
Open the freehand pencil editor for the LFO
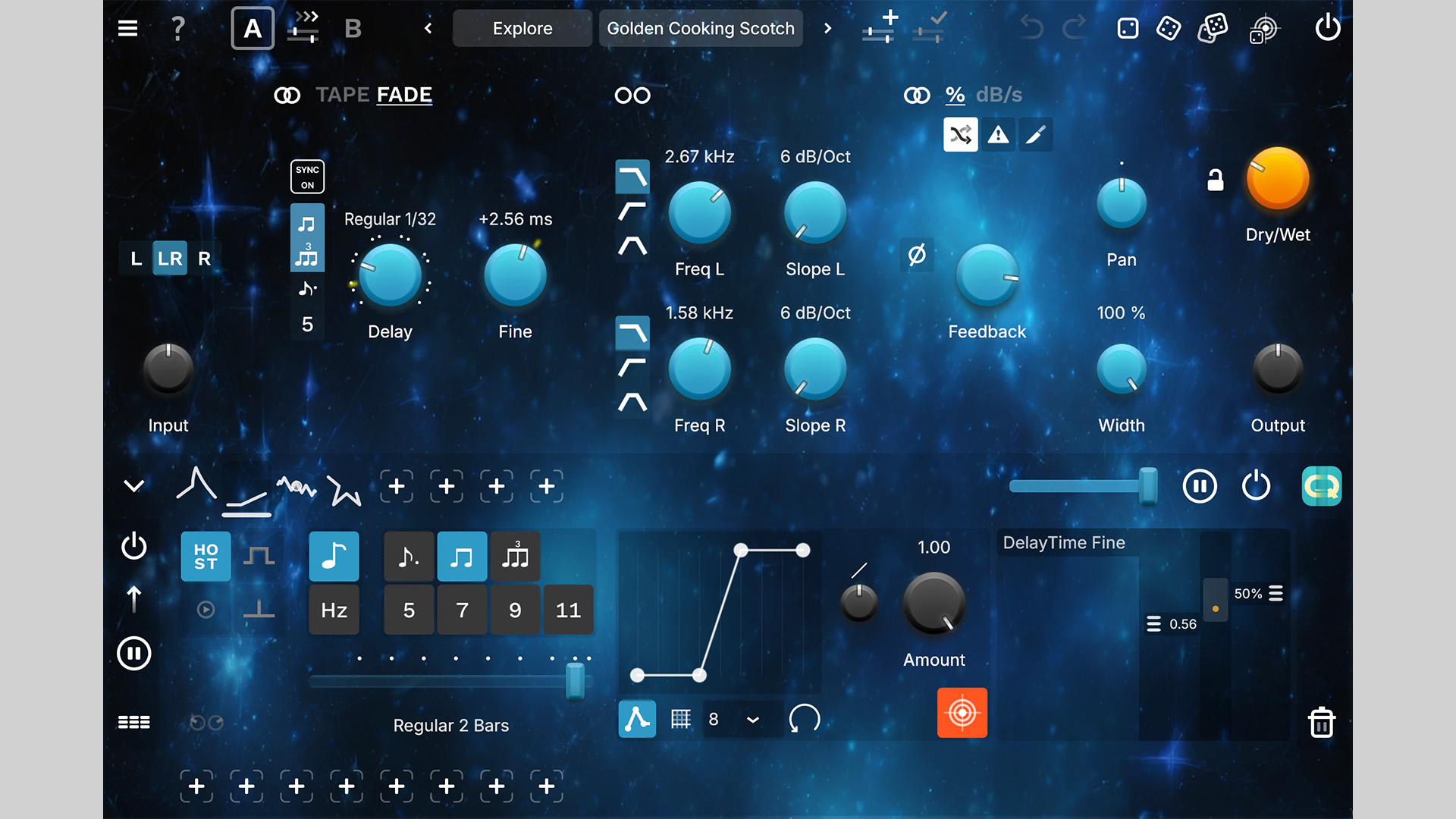coord(1036,134)
